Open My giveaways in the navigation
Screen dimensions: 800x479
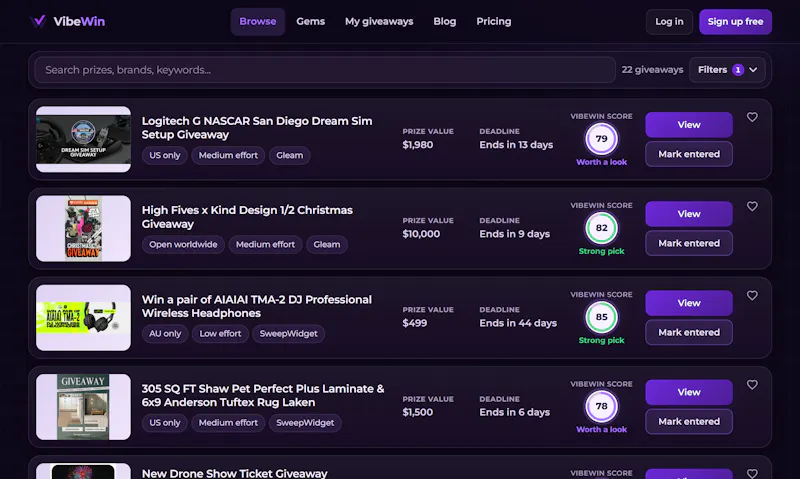tap(379, 21)
